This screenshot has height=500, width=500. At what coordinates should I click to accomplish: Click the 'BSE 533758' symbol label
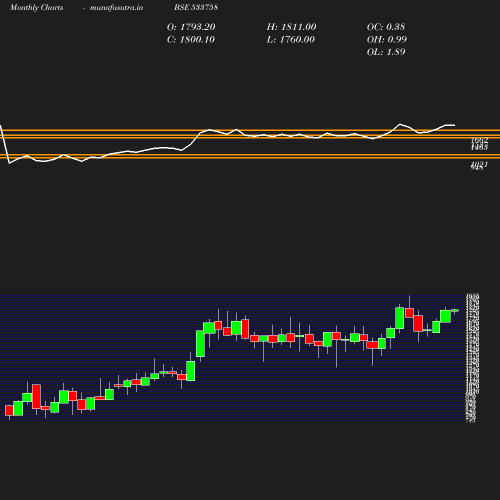(196, 7)
